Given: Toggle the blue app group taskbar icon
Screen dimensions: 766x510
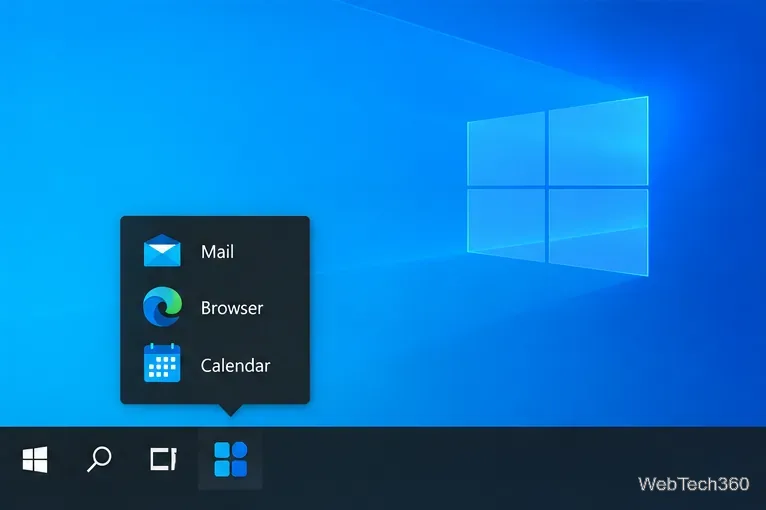Looking at the screenshot, I should [231, 459].
